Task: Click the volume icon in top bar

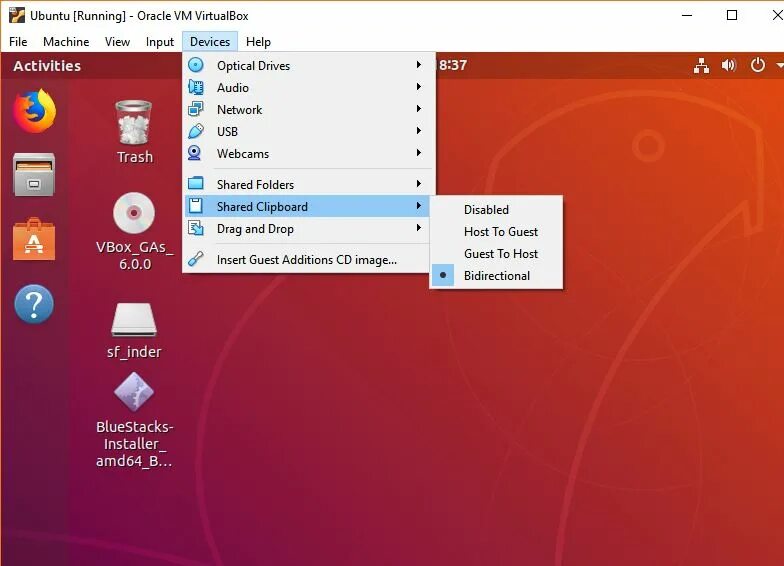Action: (x=728, y=65)
